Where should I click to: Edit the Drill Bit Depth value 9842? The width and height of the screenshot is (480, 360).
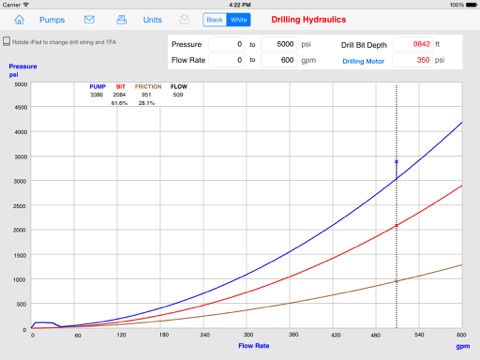pyautogui.click(x=413, y=44)
